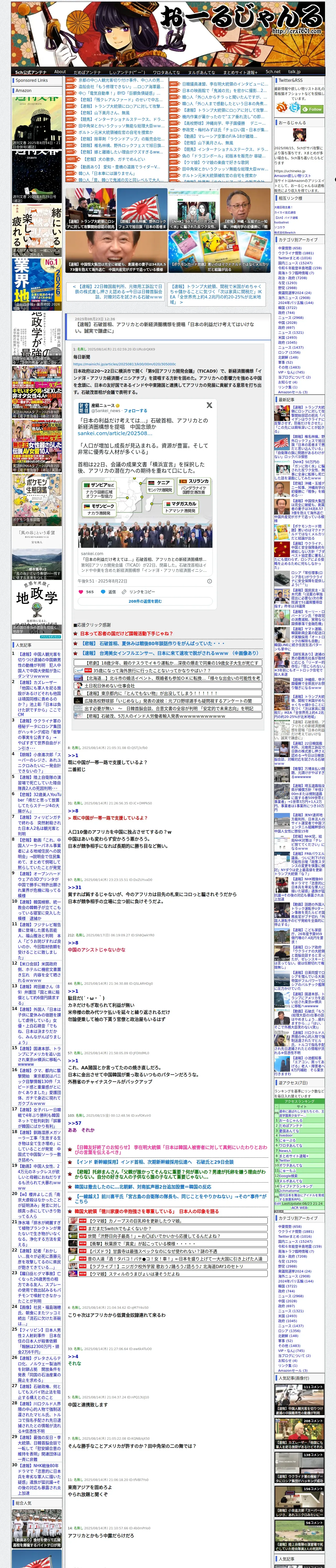Open previous article link about 22日韓国裁判所
This screenshot has height=1568, width=336.
pyautogui.click(x=118, y=292)
